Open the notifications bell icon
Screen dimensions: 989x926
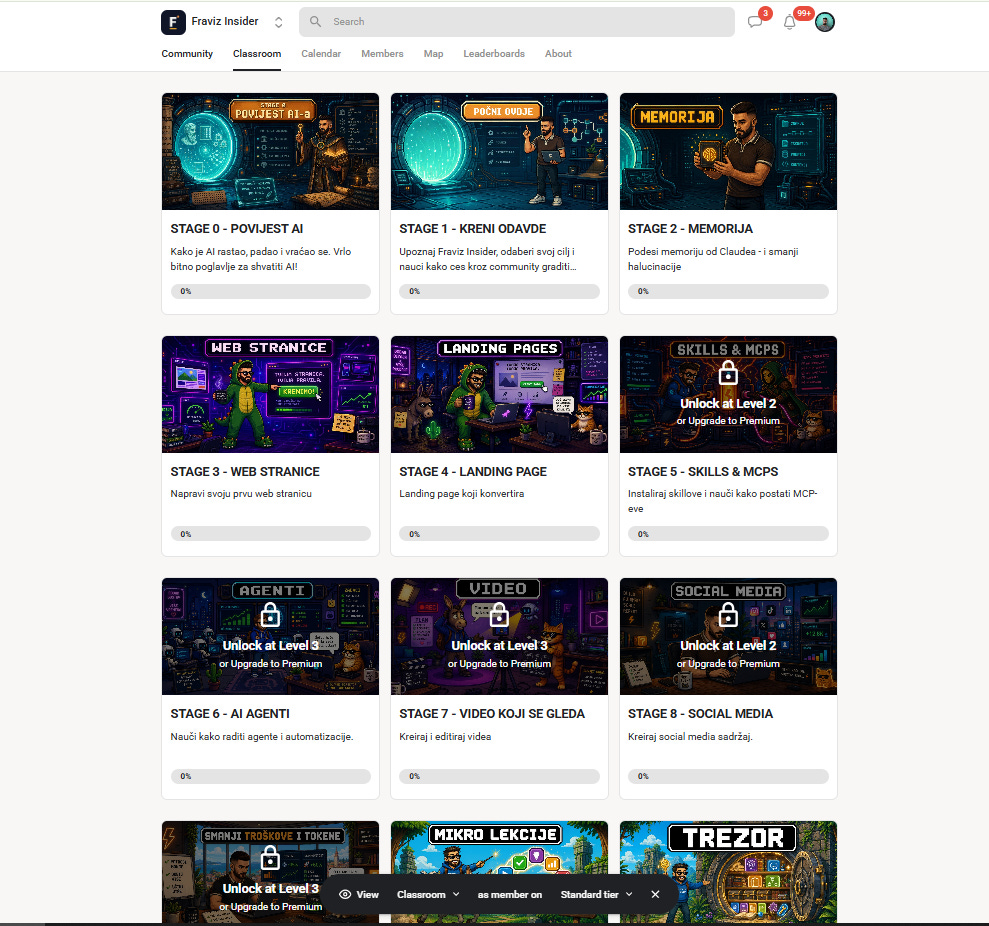pos(789,22)
